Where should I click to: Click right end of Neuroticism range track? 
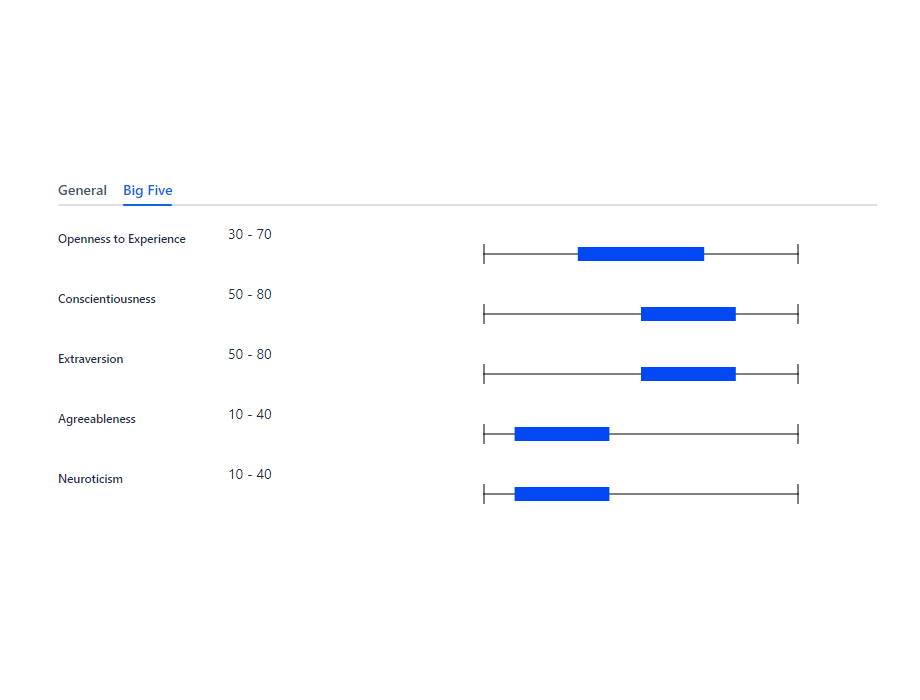tap(797, 494)
